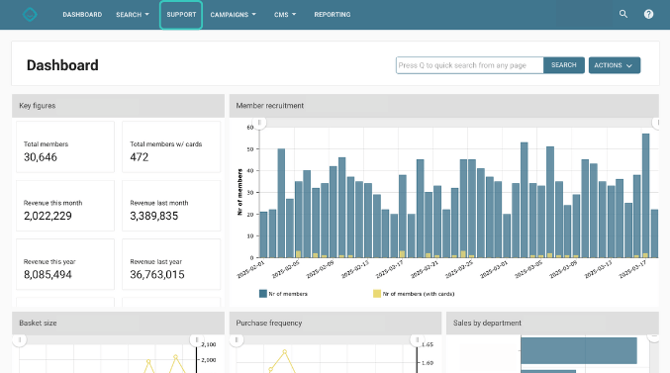This screenshot has width=670, height=373.
Task: Expand the Campaigns dropdown menu
Action: (x=233, y=15)
